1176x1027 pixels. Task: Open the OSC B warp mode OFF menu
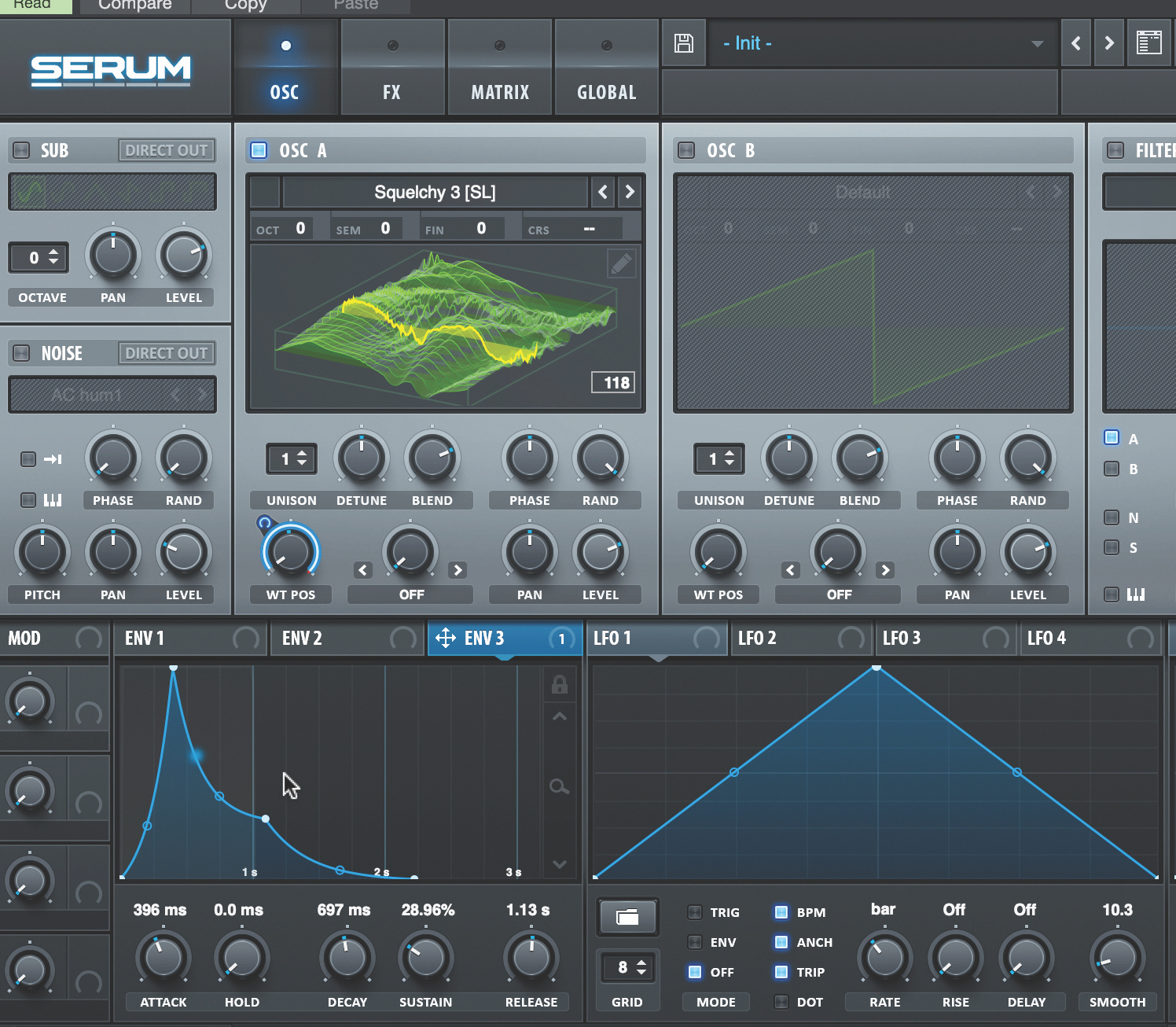[839, 594]
